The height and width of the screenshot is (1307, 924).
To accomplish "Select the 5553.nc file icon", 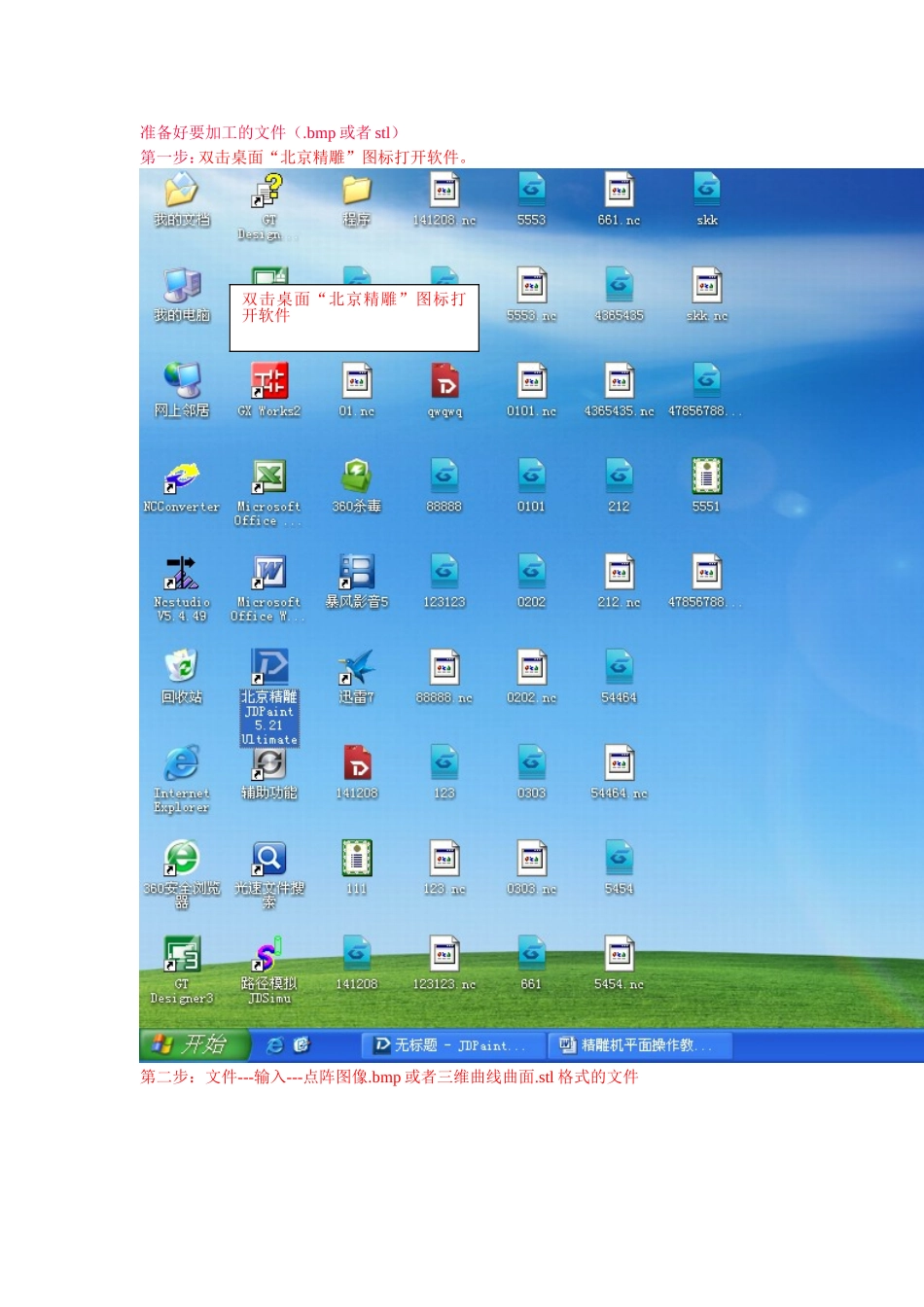I will (531, 295).
